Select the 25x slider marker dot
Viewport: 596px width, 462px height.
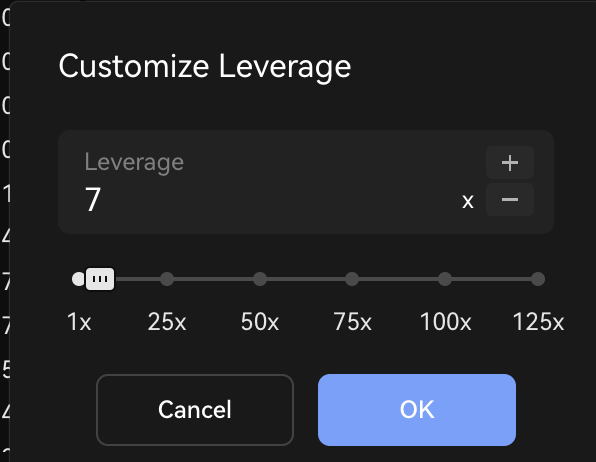pyautogui.click(x=167, y=279)
